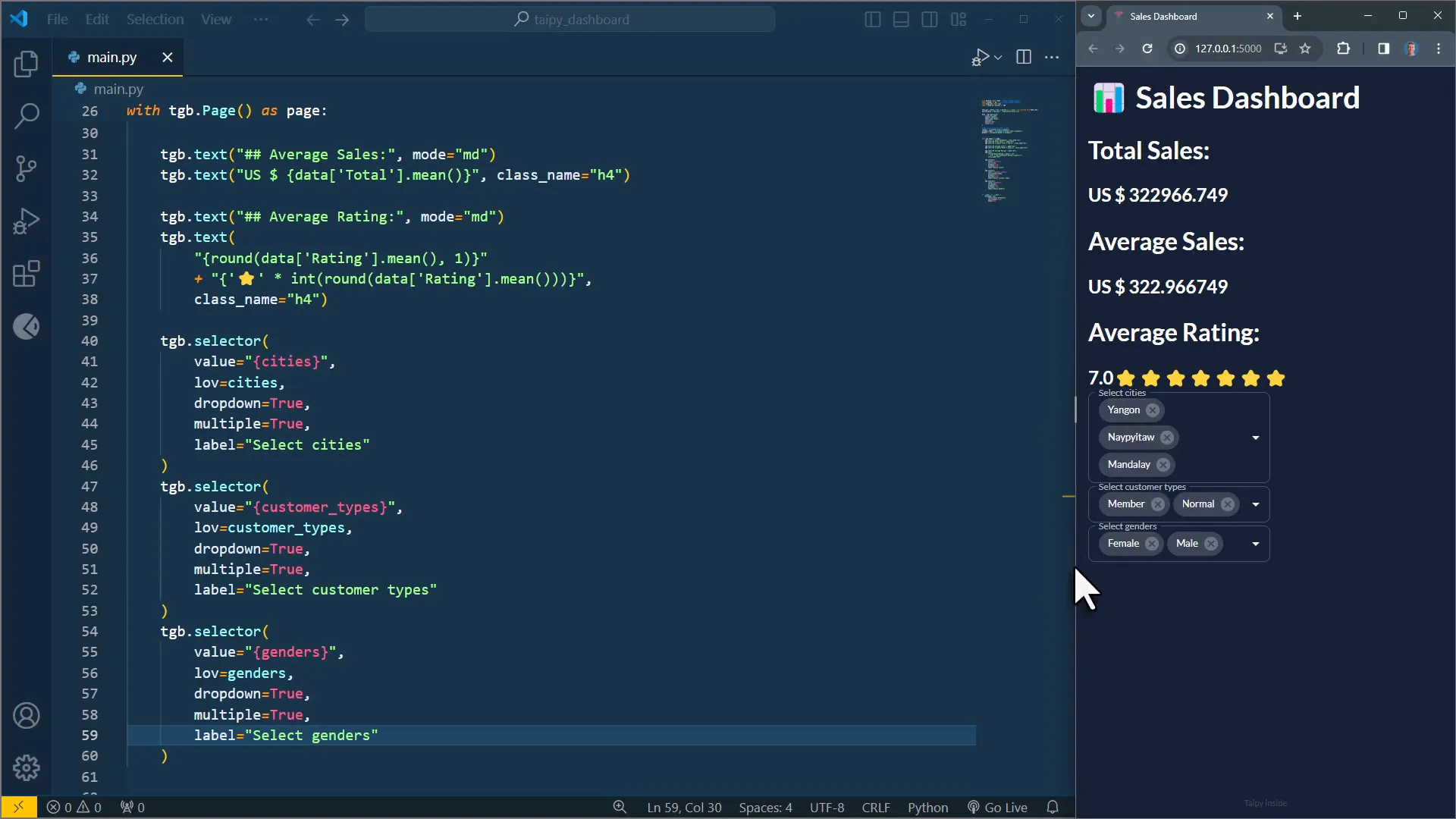Click the taipy_dashboard search box

[570, 19]
